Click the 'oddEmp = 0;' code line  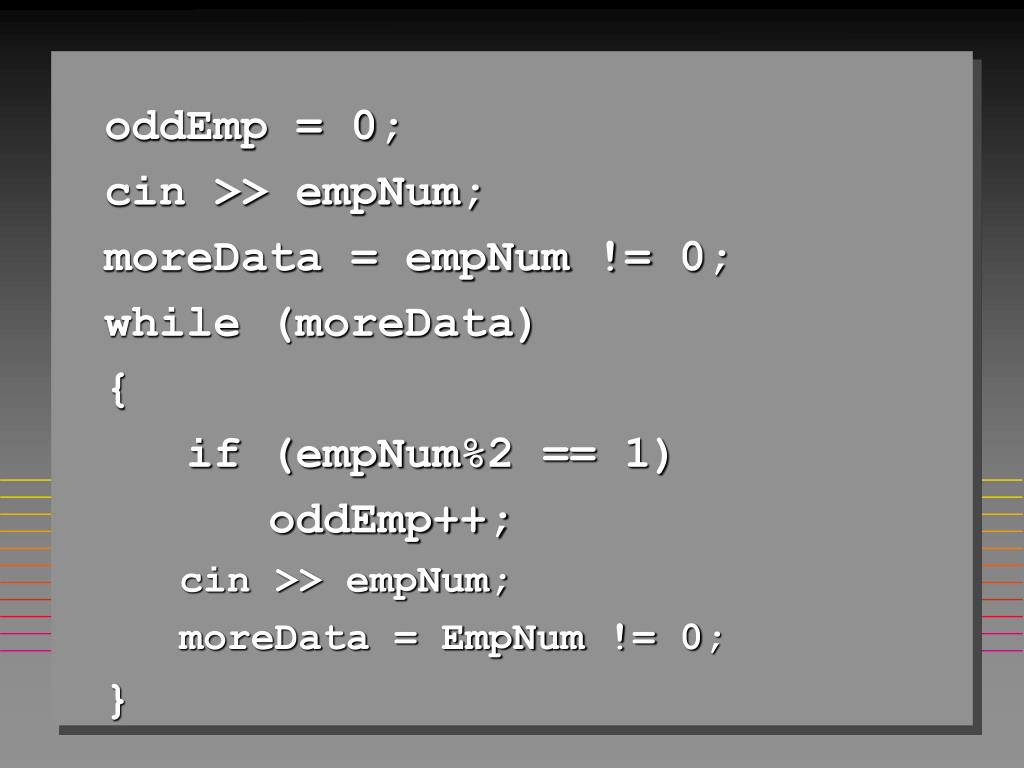[253, 127]
